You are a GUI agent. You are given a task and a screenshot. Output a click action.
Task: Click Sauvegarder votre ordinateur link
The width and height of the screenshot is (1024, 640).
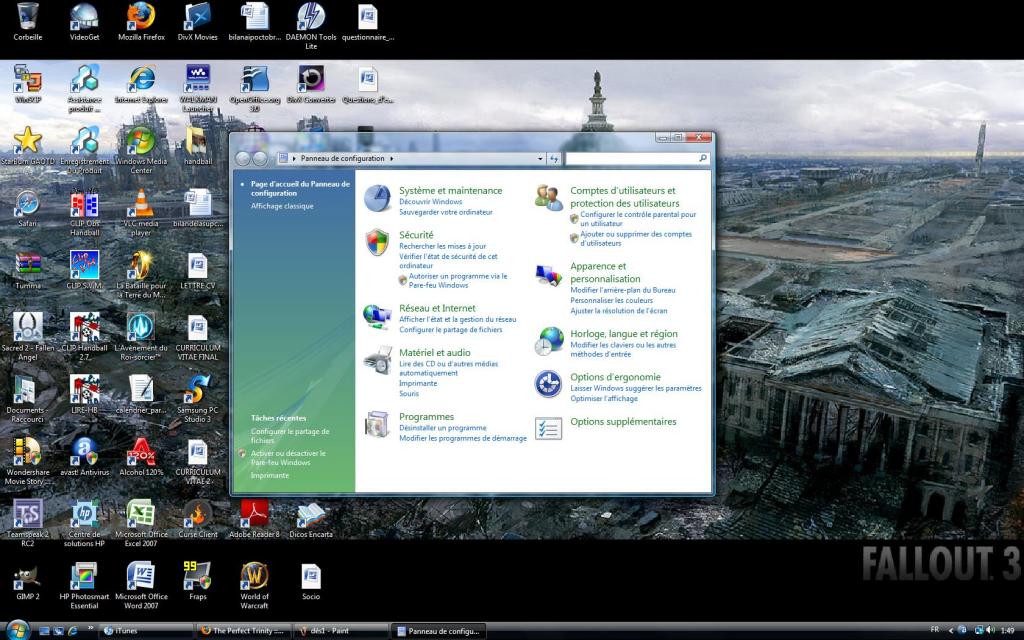446,212
